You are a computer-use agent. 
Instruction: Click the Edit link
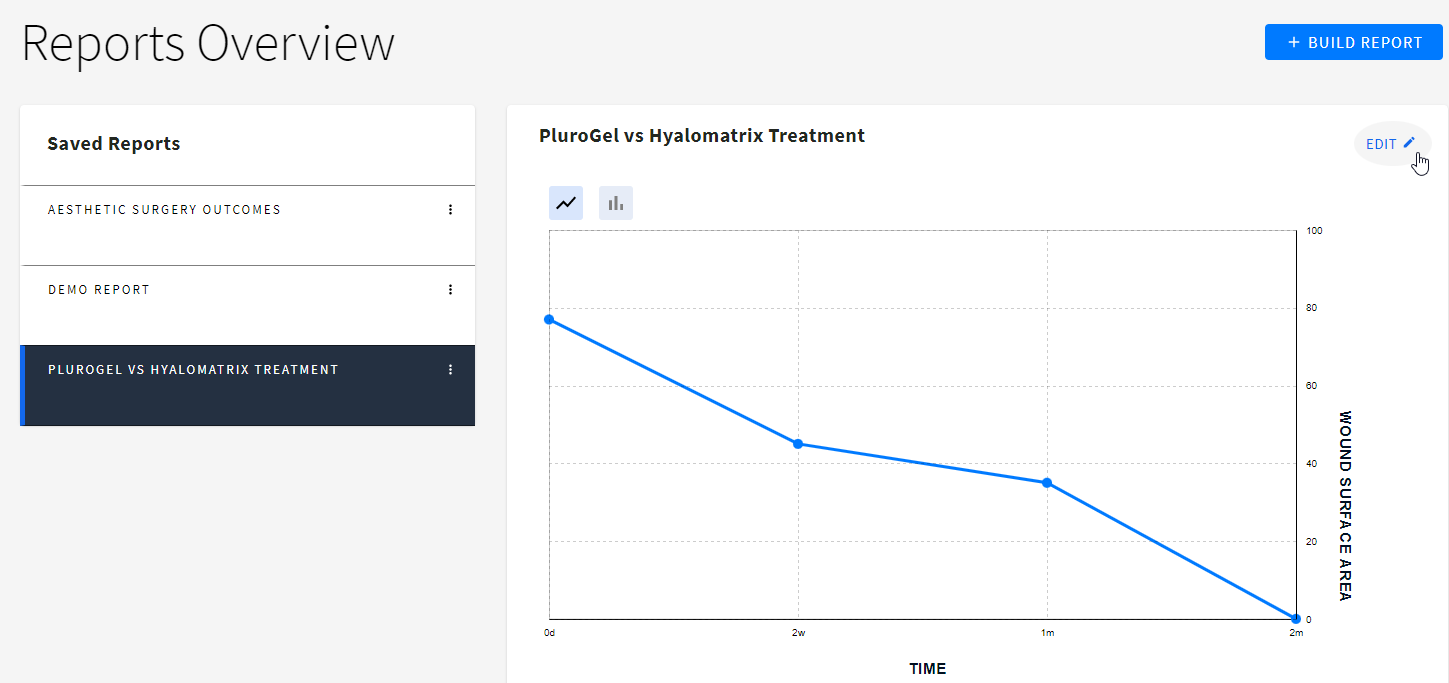pos(1381,144)
